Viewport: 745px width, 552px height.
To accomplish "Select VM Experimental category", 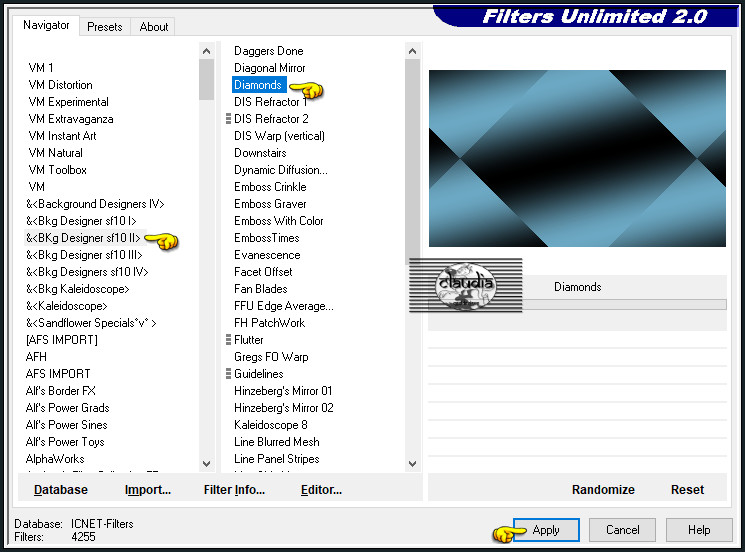I will coord(68,102).
